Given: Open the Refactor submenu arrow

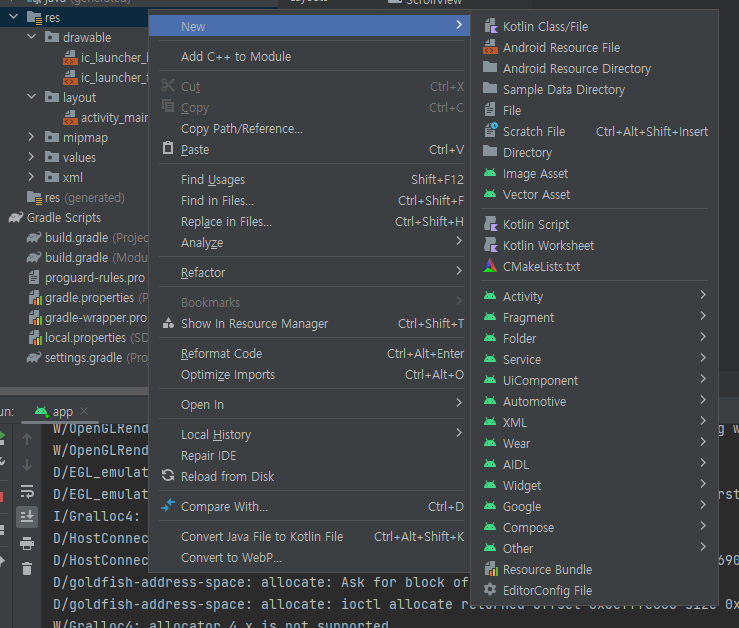Looking at the screenshot, I should pos(459,271).
